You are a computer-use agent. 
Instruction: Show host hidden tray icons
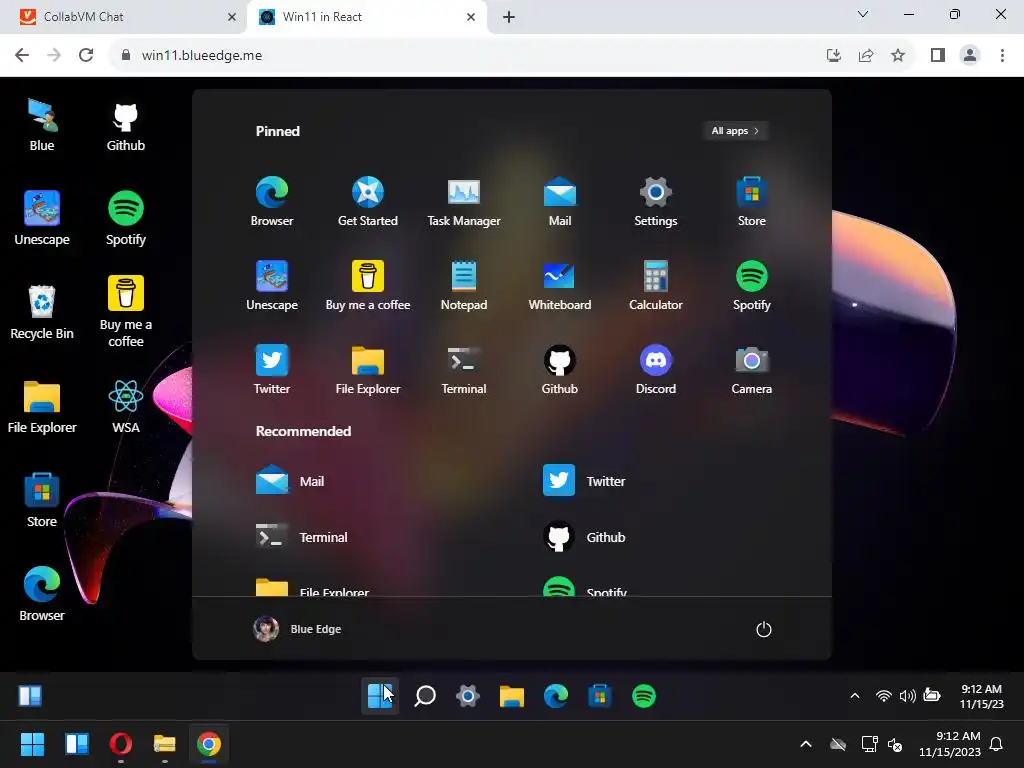(x=806, y=744)
